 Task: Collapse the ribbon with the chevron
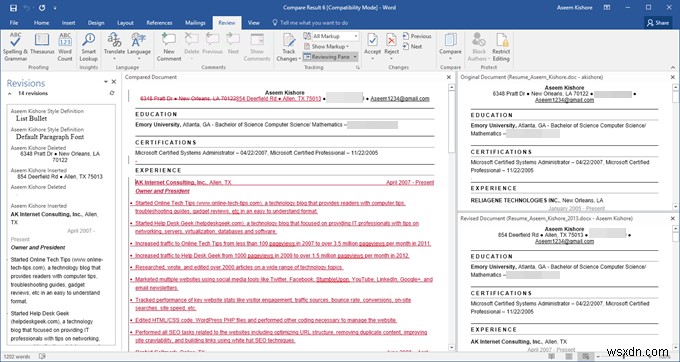click(x=673, y=68)
